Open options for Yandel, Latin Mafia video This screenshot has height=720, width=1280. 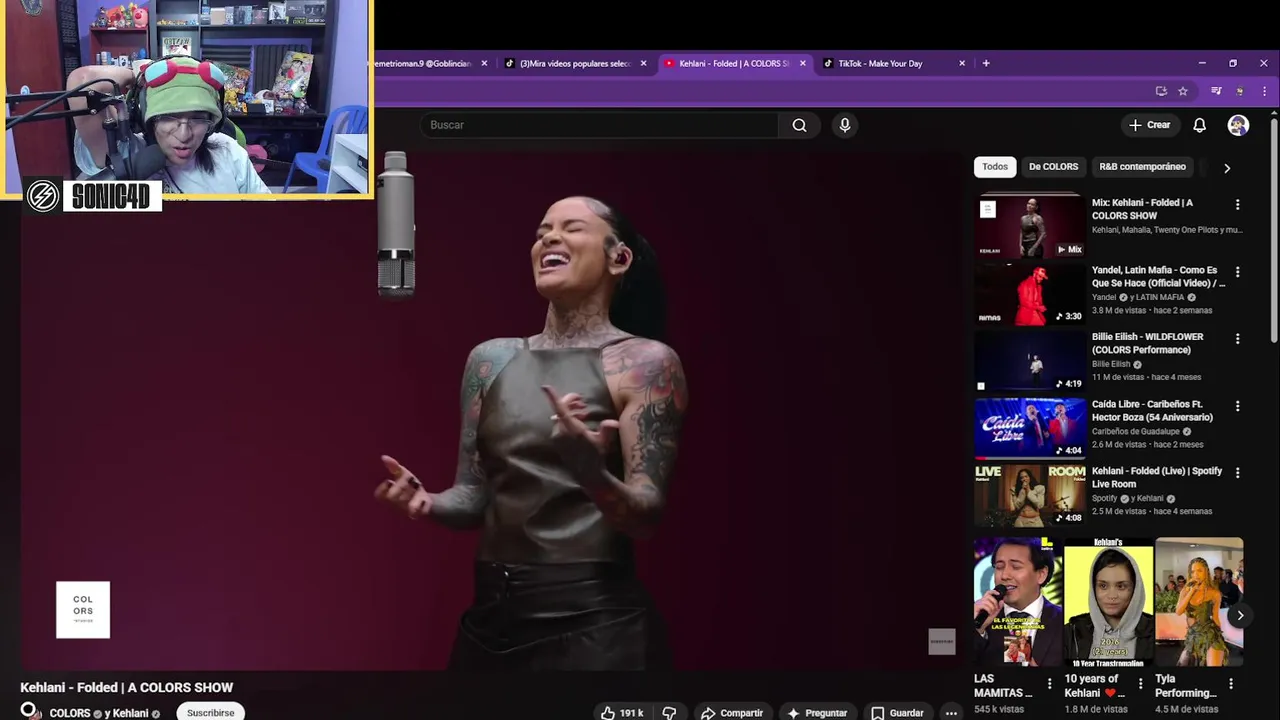click(x=1237, y=272)
